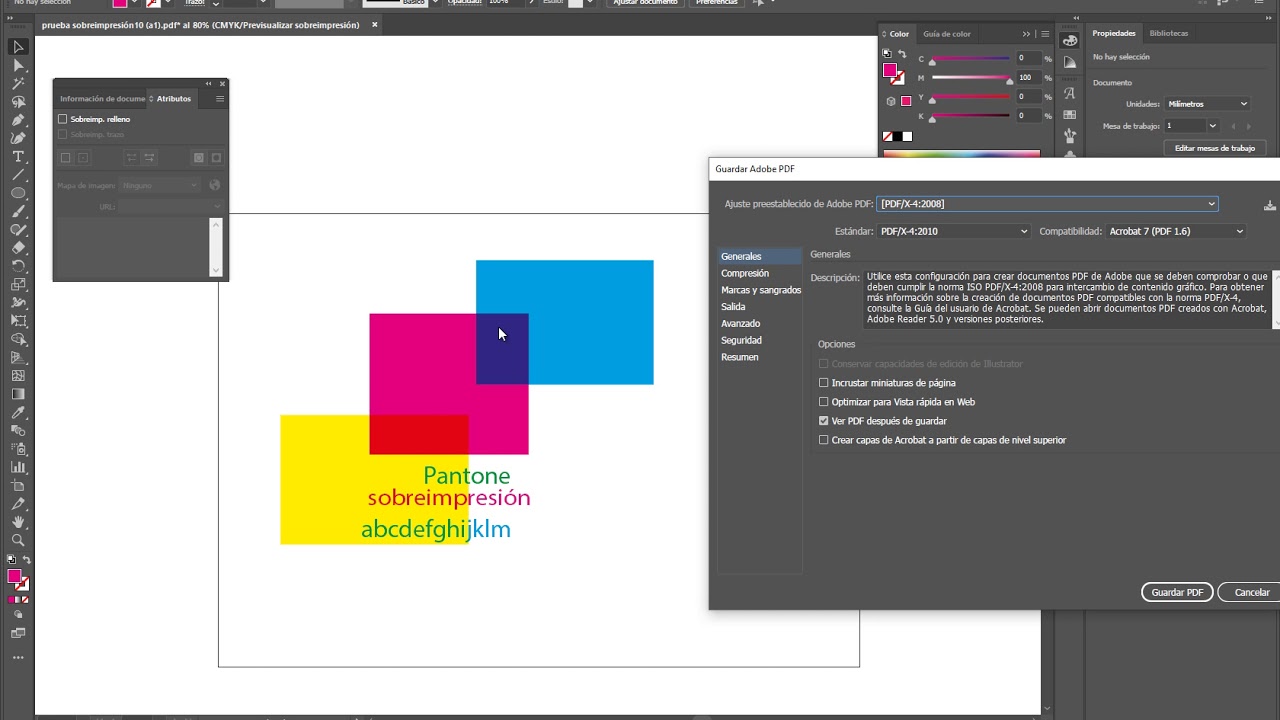Image resolution: width=1280 pixels, height=720 pixels.
Task: Save the PDF preset with download icon
Action: tap(1269, 205)
